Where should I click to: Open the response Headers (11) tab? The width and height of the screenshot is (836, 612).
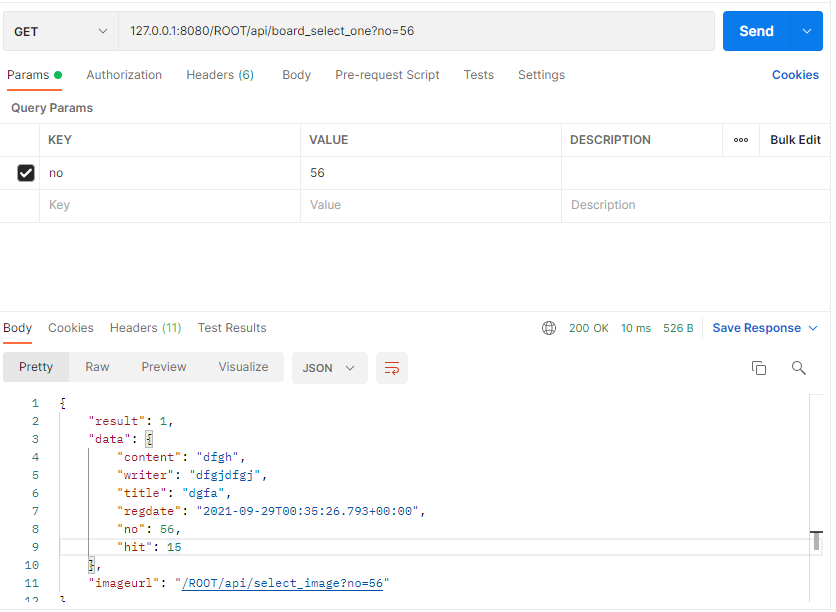point(146,328)
